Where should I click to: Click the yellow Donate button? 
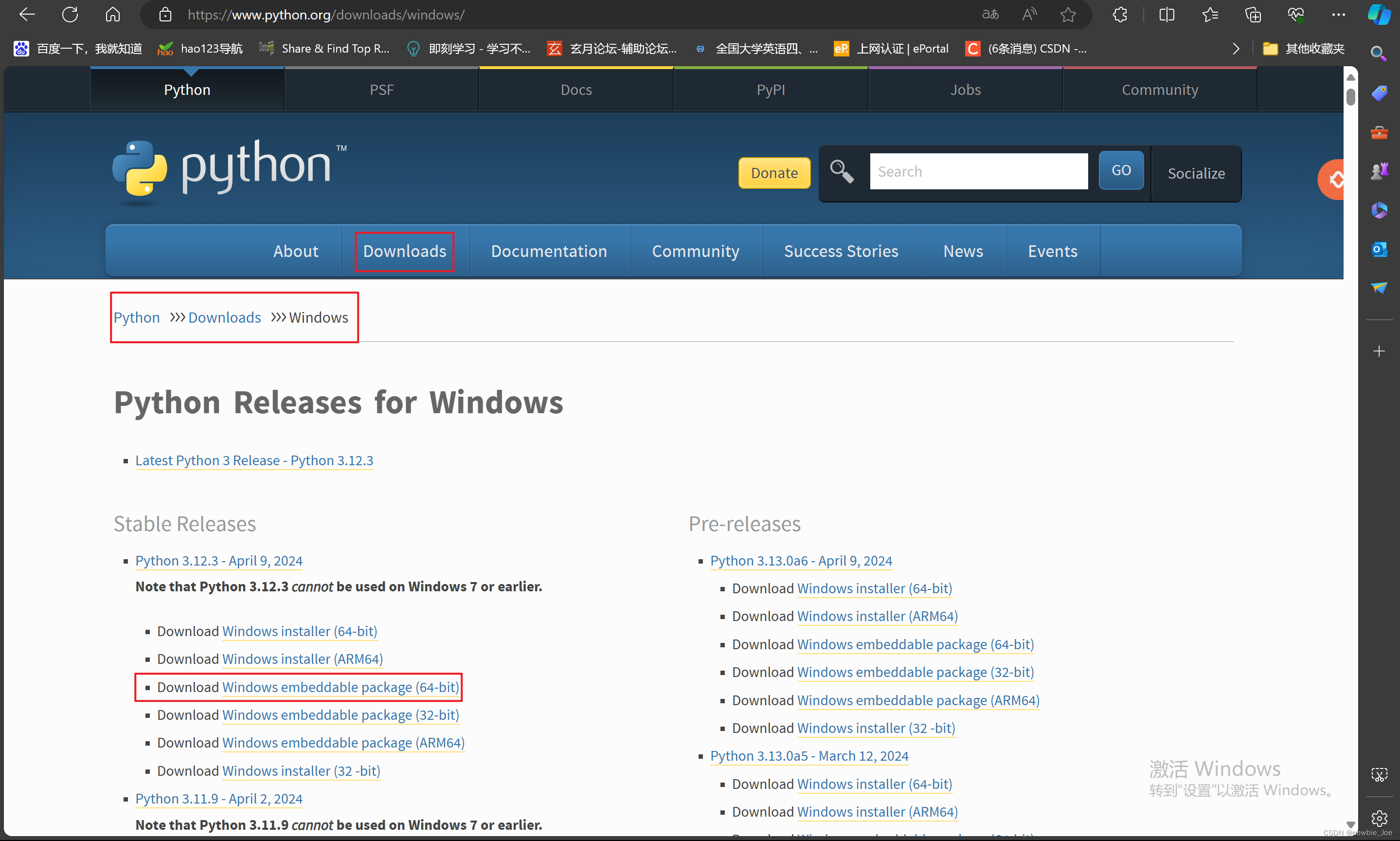tap(773, 173)
